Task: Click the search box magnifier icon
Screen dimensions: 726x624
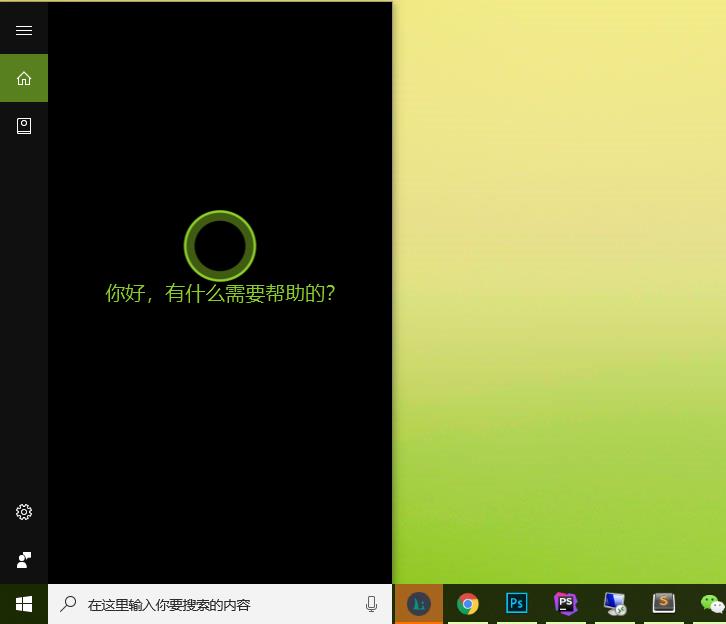Action: [69, 604]
